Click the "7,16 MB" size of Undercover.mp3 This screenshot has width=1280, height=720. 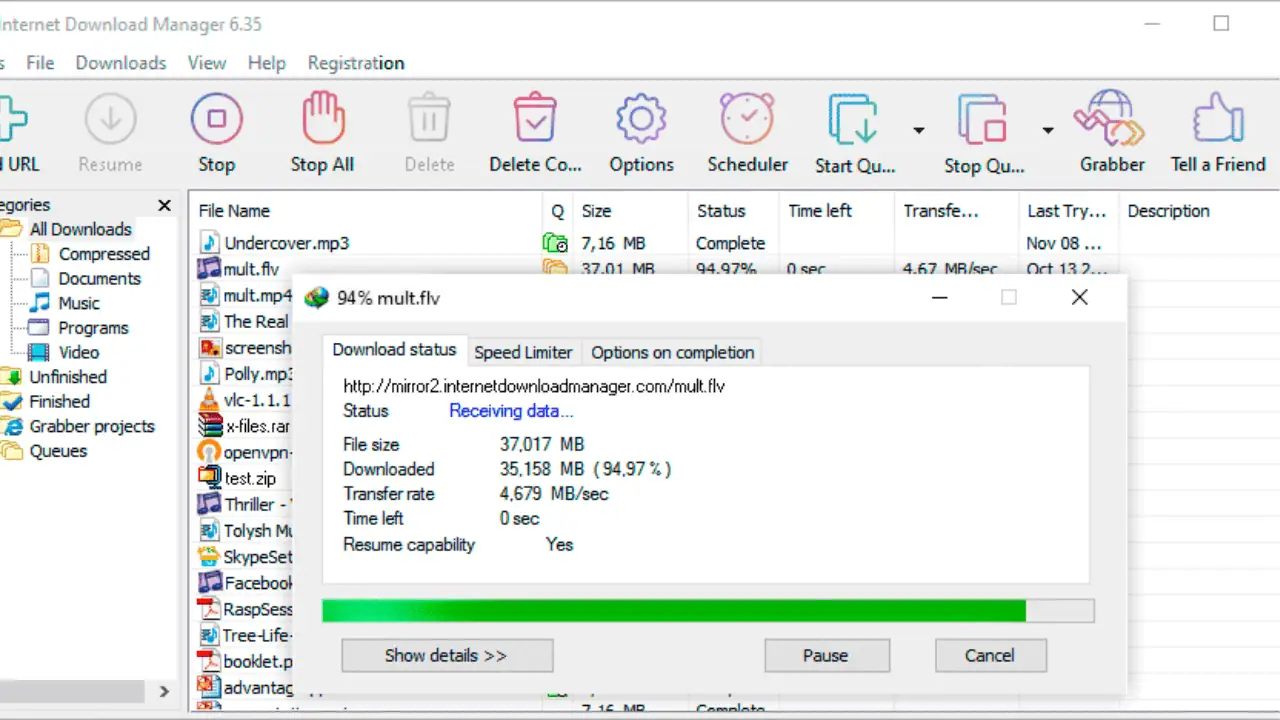point(613,243)
